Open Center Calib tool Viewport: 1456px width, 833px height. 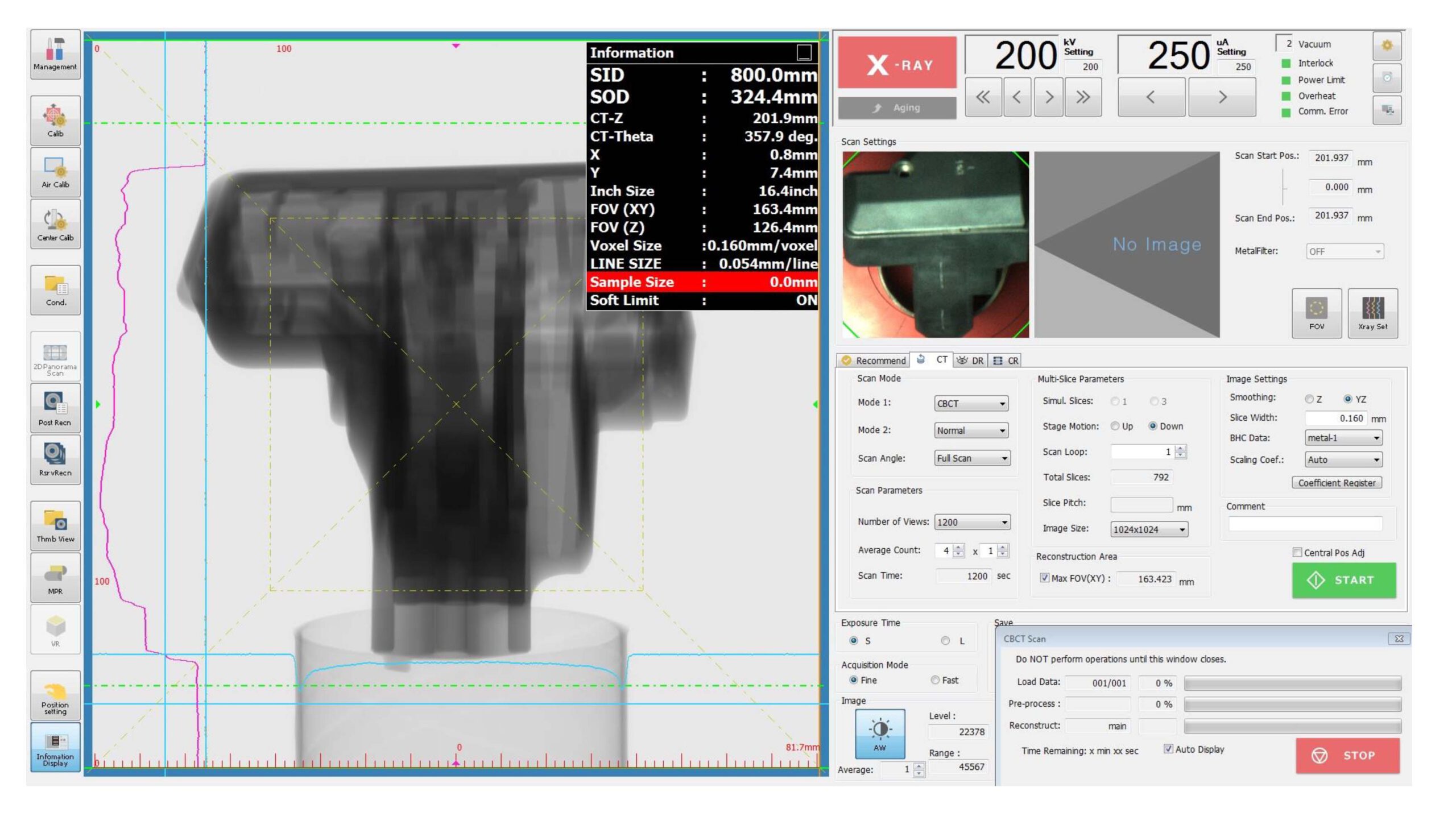(x=55, y=224)
